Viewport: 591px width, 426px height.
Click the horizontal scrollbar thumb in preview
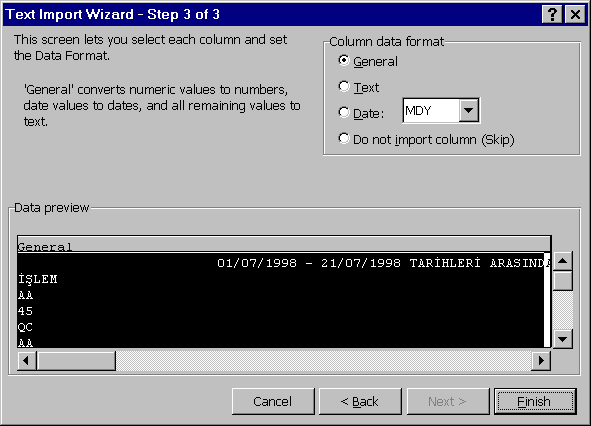point(76,361)
